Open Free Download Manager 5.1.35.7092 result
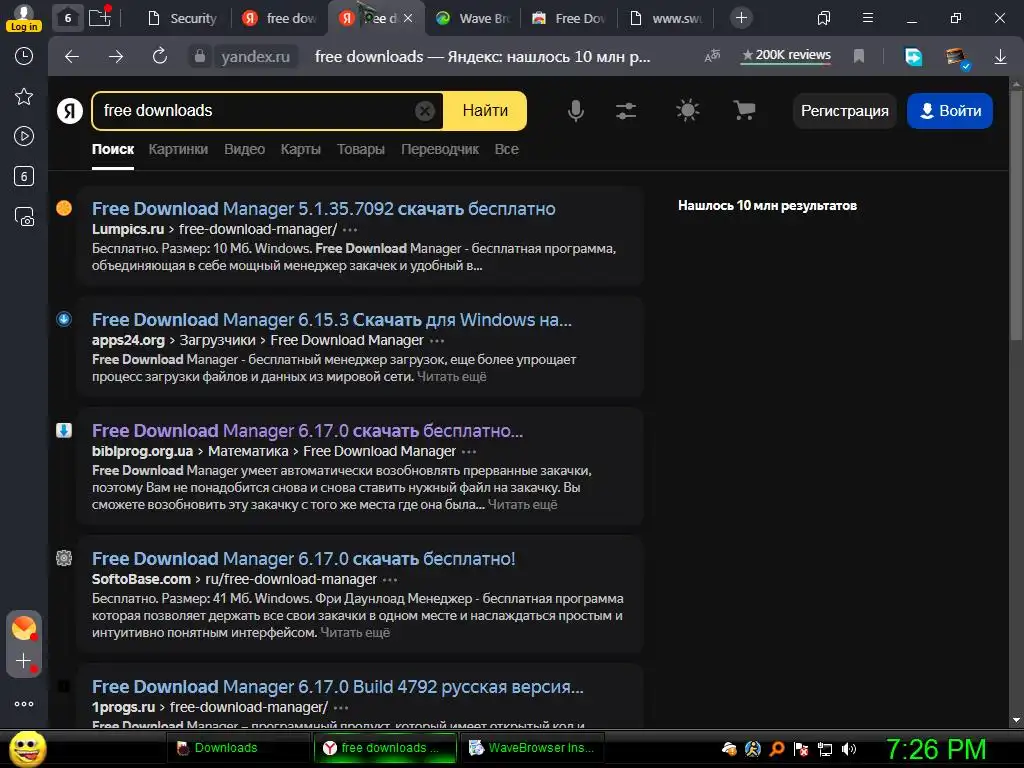This screenshot has height=768, width=1024. pyautogui.click(x=323, y=208)
